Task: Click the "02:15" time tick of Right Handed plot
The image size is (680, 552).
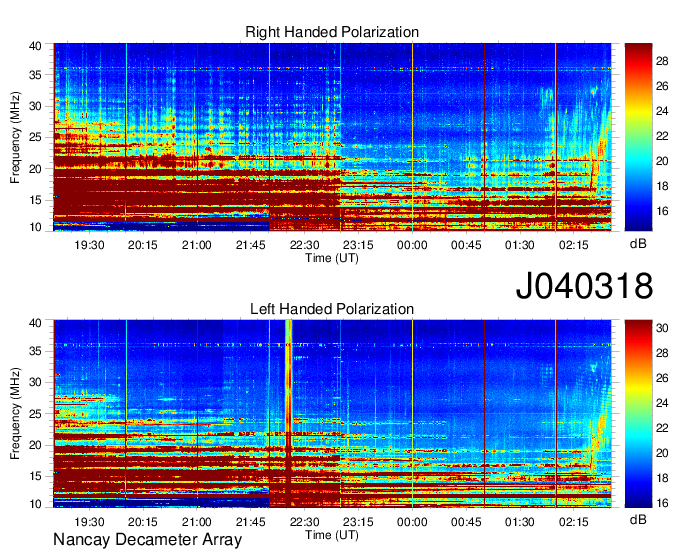Action: click(574, 245)
